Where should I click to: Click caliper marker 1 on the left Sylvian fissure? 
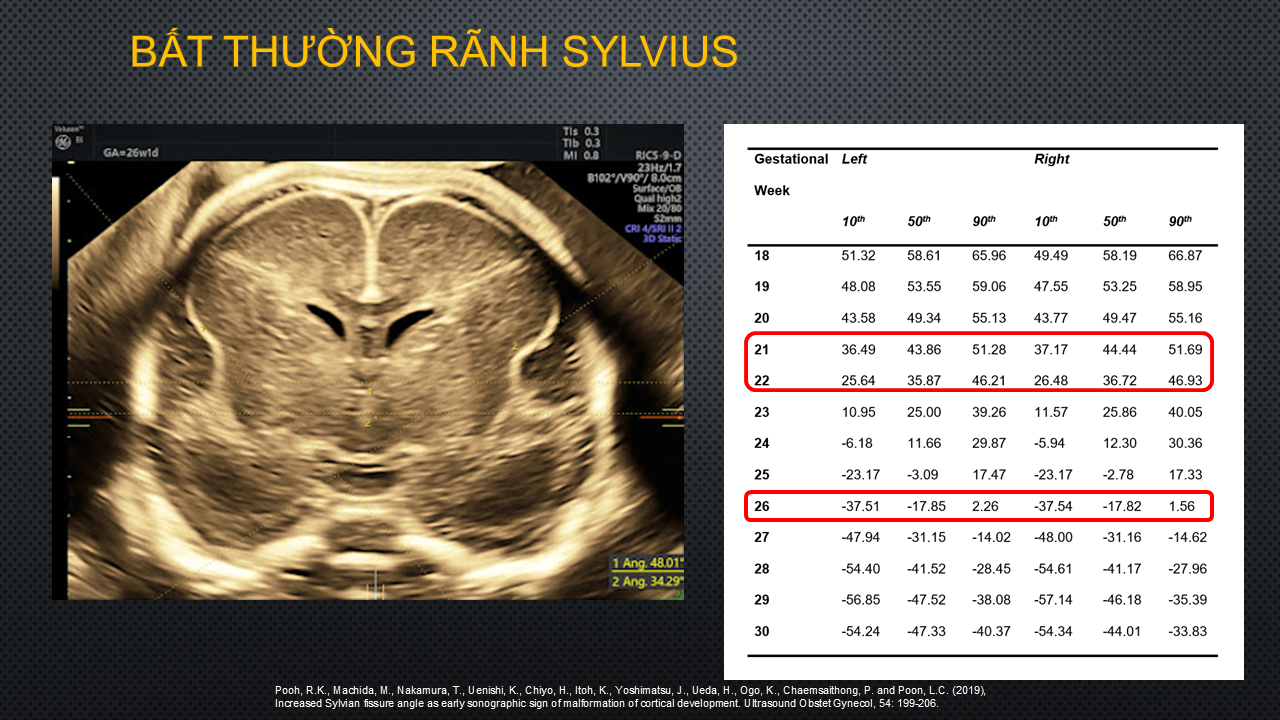[x=204, y=328]
